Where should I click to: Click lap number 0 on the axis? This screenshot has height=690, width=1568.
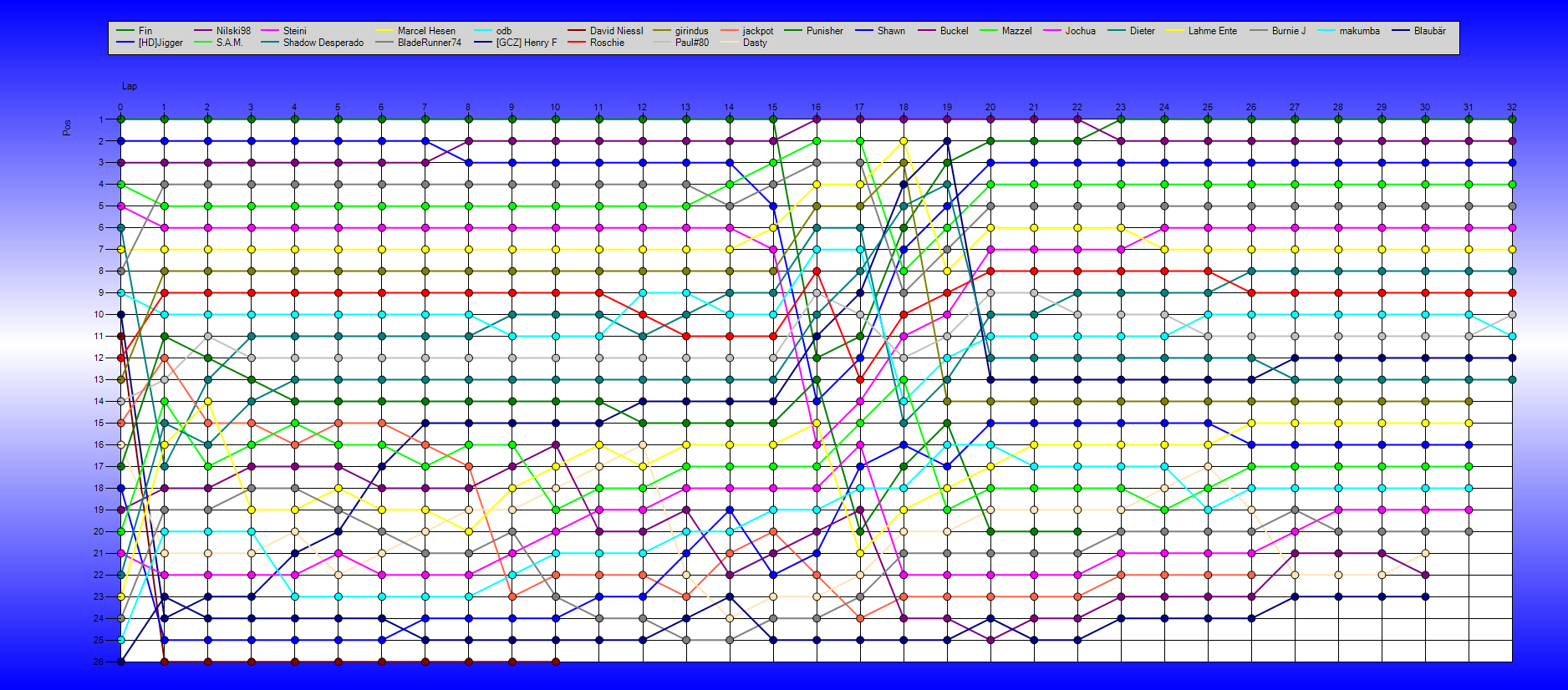[120, 107]
